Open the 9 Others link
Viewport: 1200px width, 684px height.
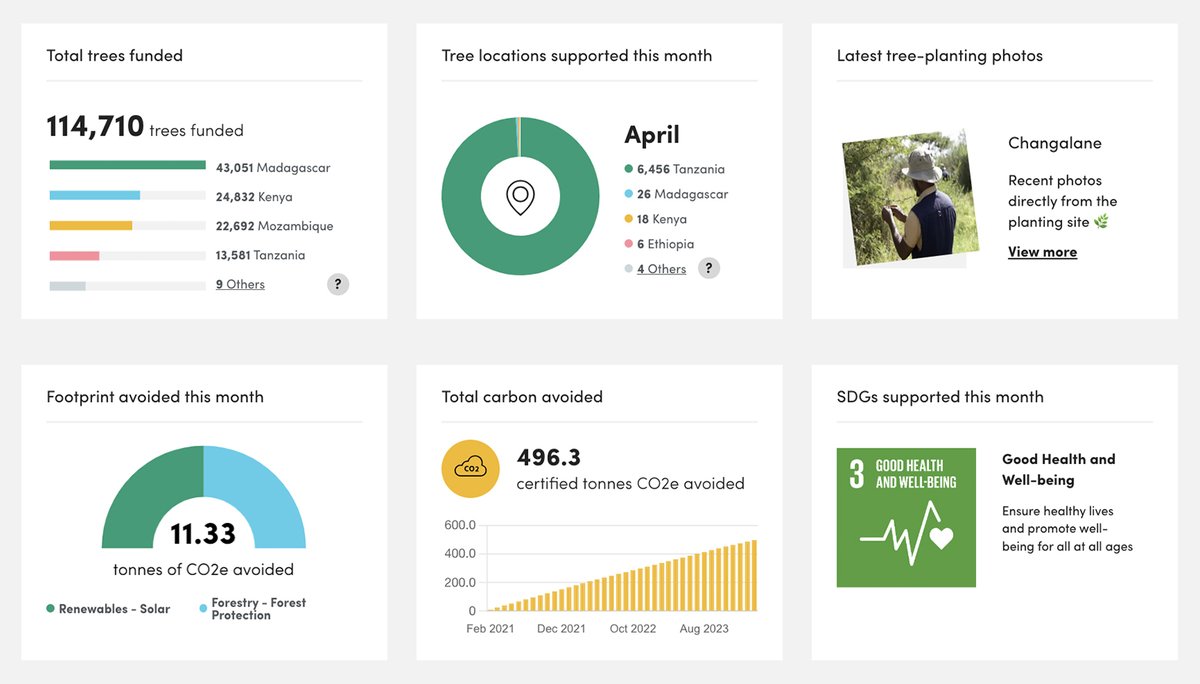pyautogui.click(x=240, y=284)
